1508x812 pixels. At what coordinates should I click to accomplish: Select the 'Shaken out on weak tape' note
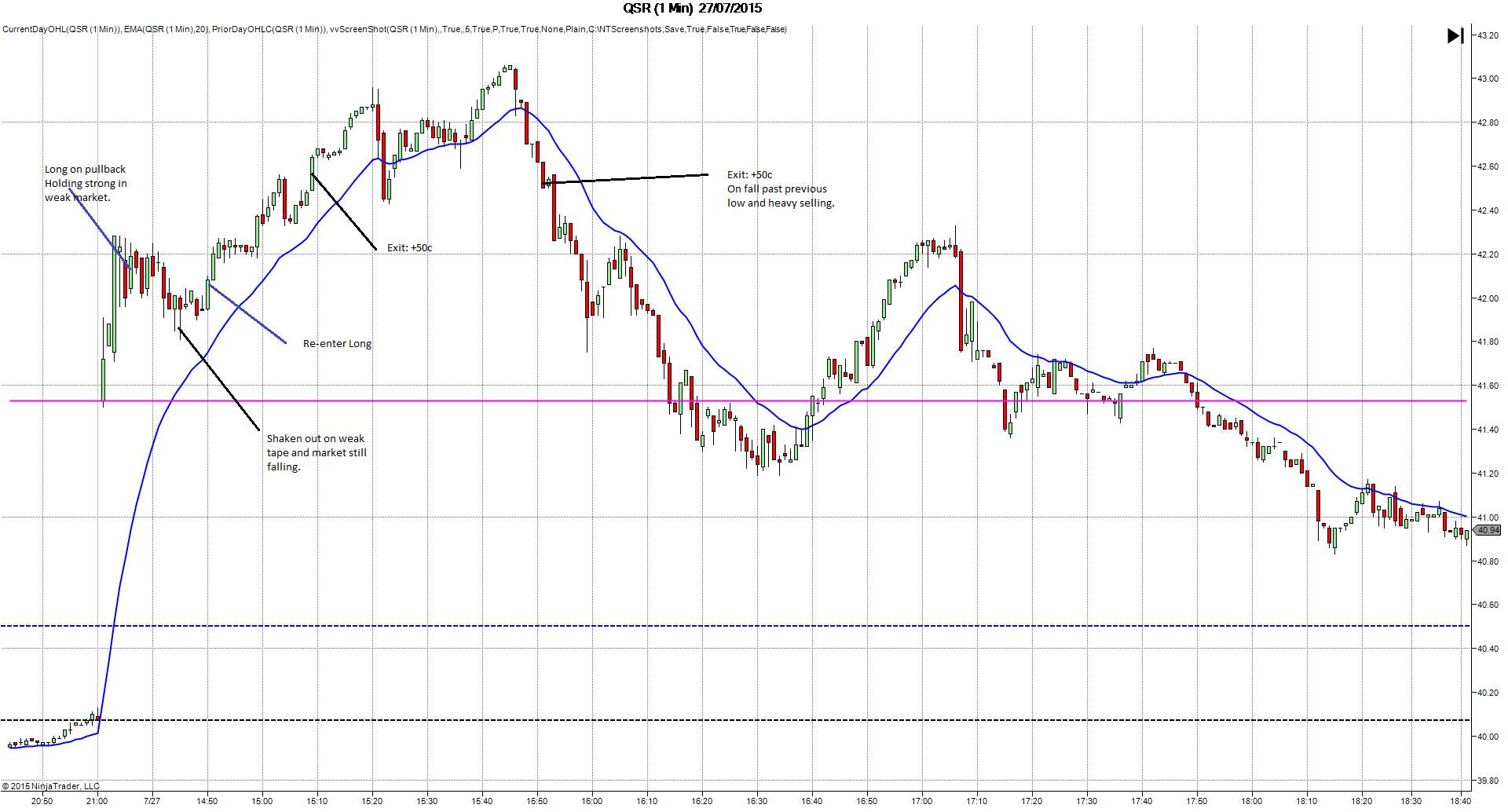(x=317, y=453)
